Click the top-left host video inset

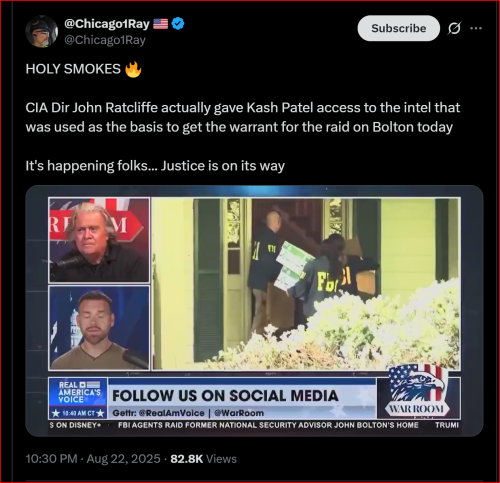[x=99, y=240]
